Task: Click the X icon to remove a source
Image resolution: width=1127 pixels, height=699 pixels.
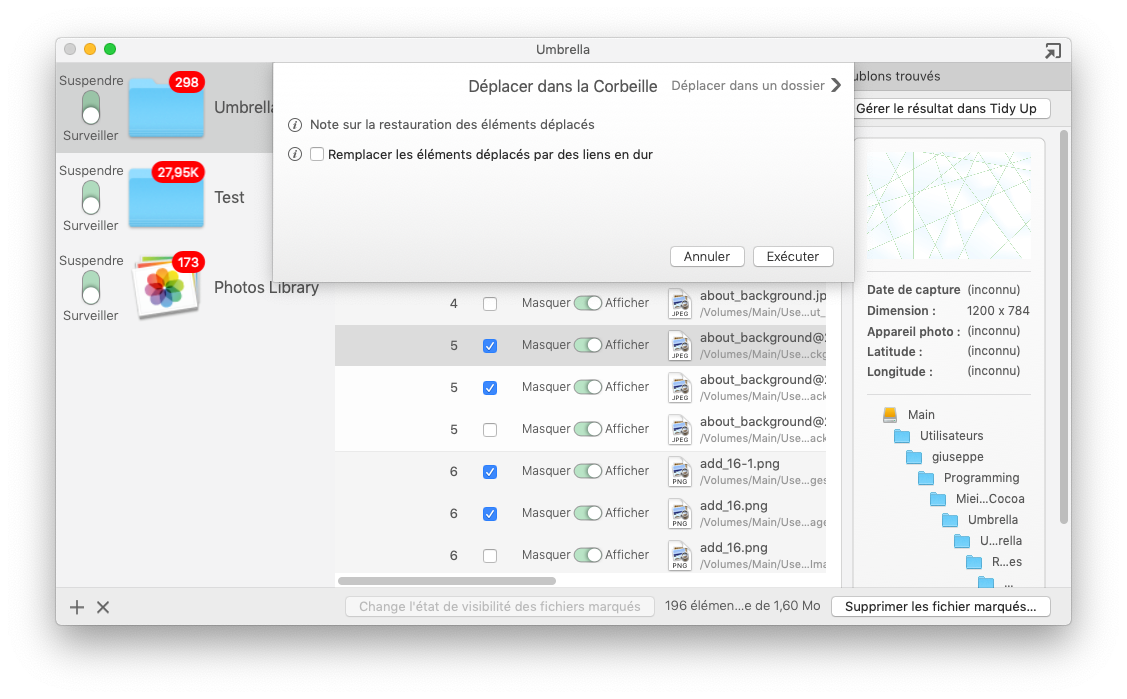Action: (103, 607)
